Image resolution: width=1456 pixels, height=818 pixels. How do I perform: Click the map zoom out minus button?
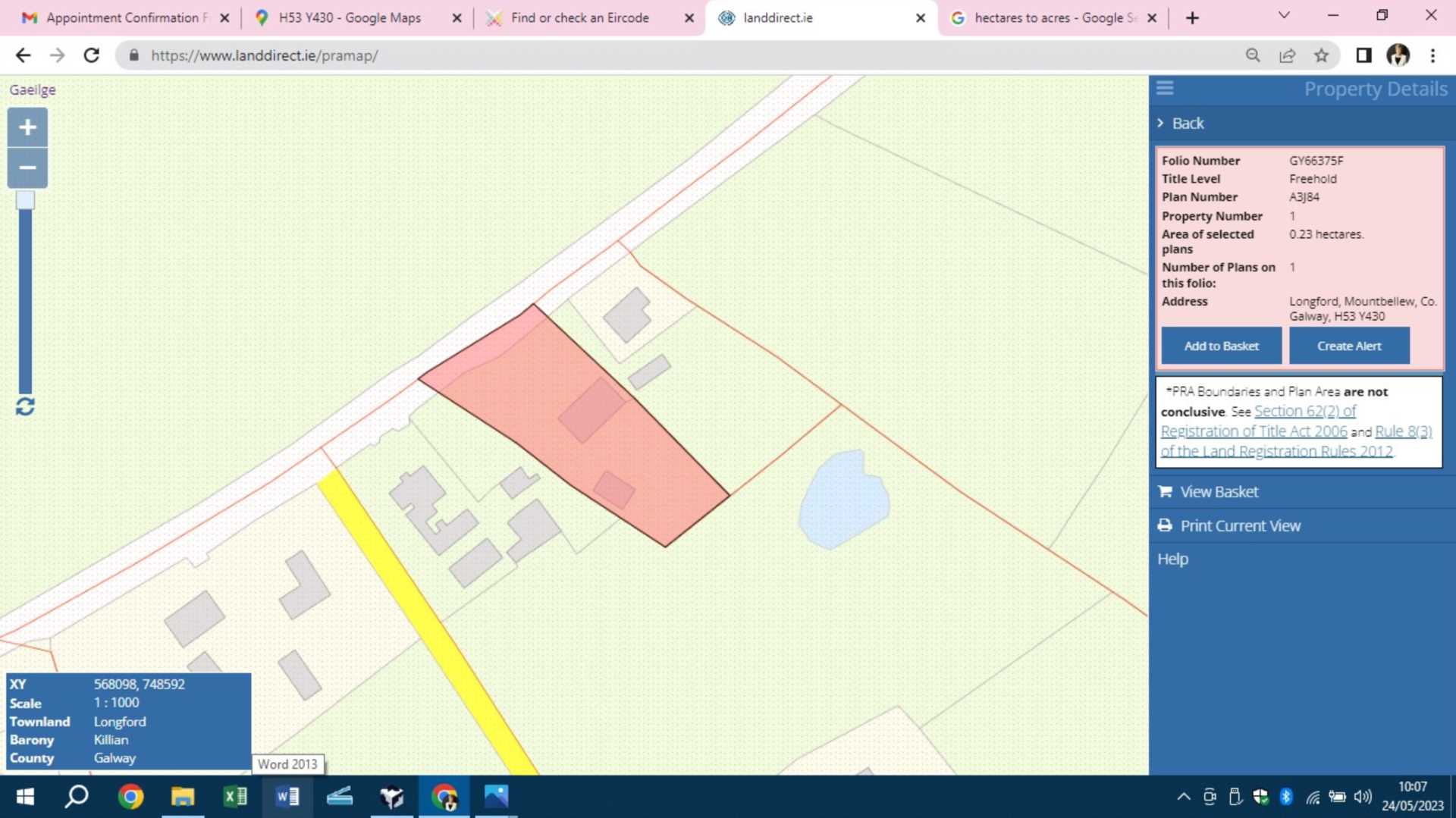[27, 168]
